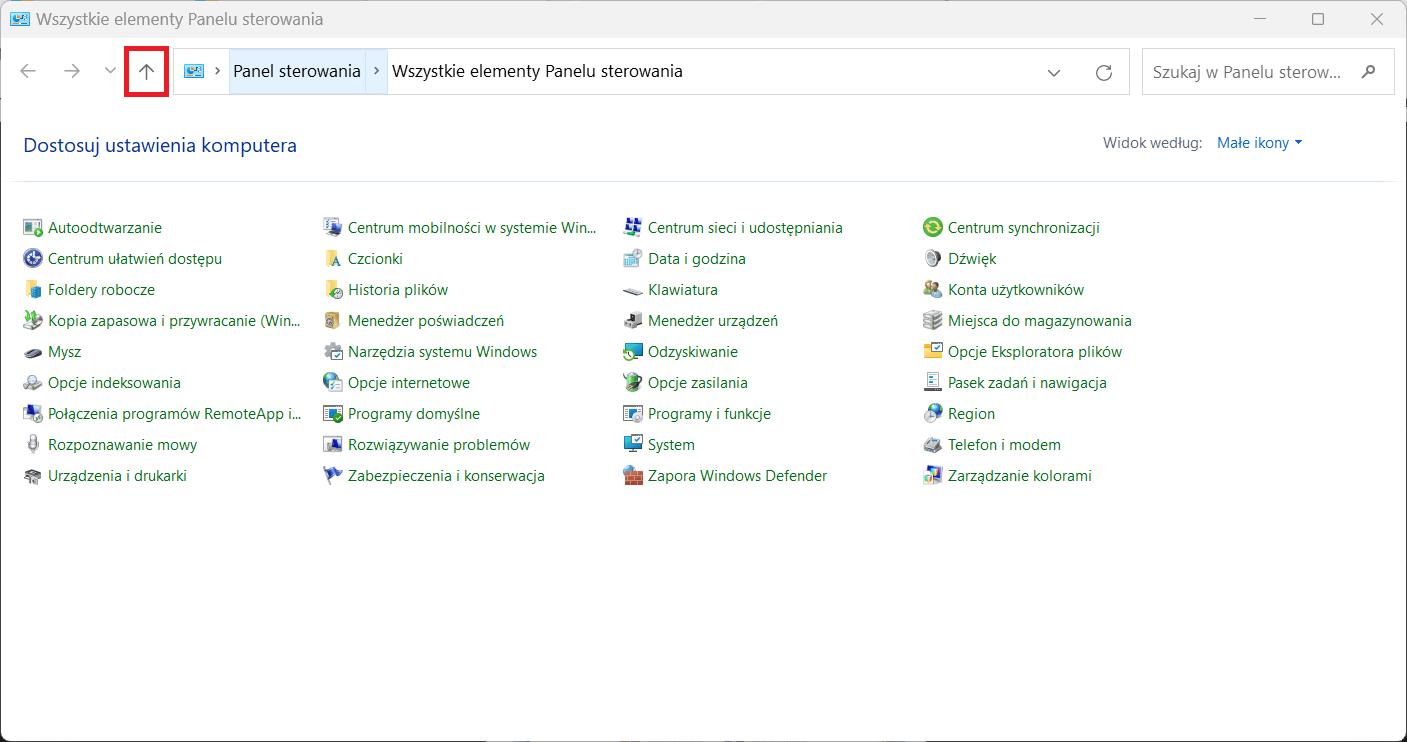Click the Opcje indeksowania icon

pos(33,383)
